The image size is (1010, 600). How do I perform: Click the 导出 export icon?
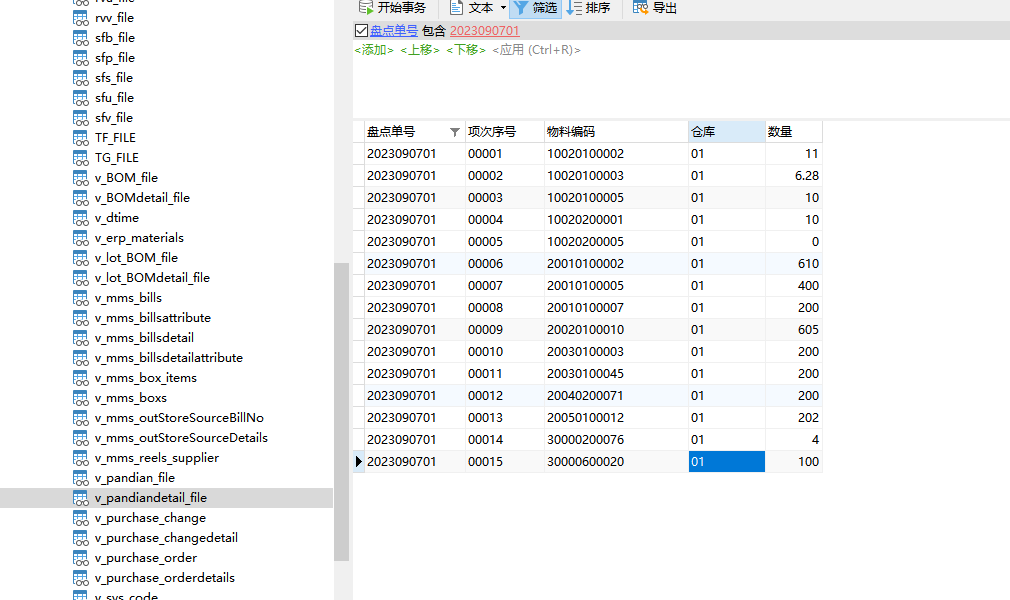641,8
